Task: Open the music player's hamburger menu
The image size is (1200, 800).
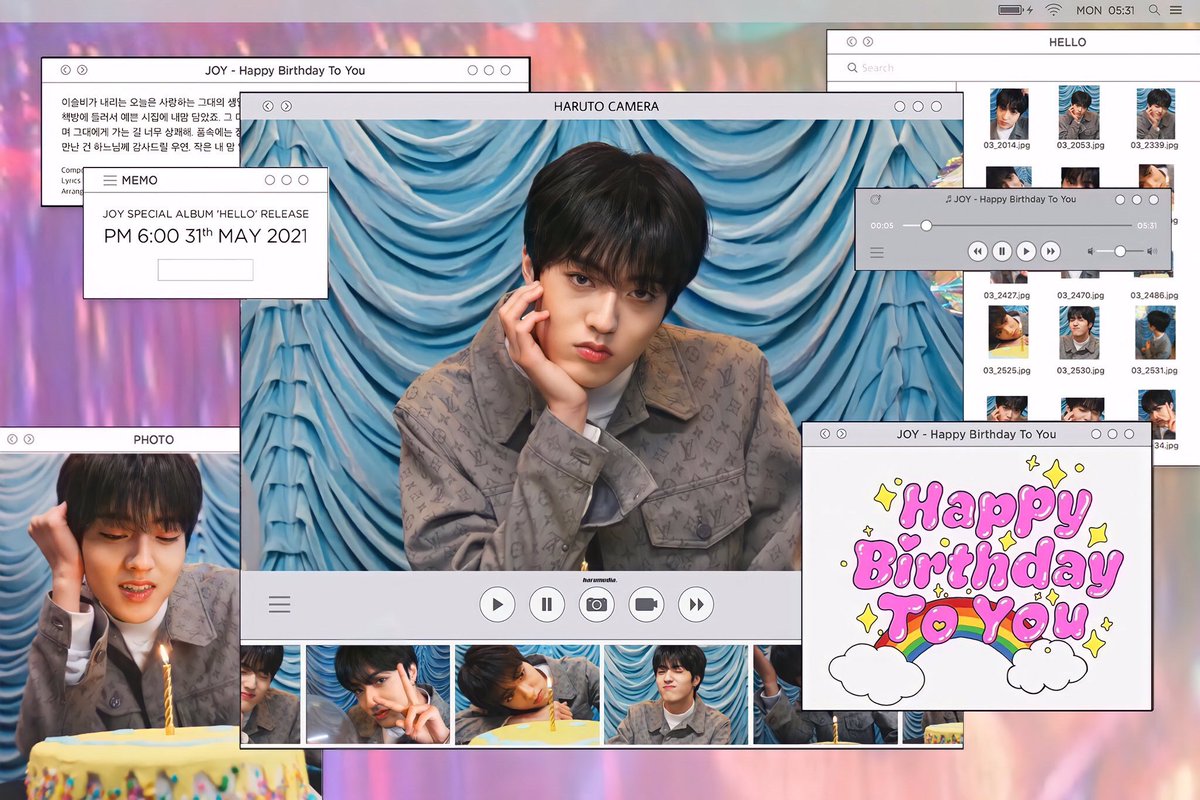Action: coord(877,250)
